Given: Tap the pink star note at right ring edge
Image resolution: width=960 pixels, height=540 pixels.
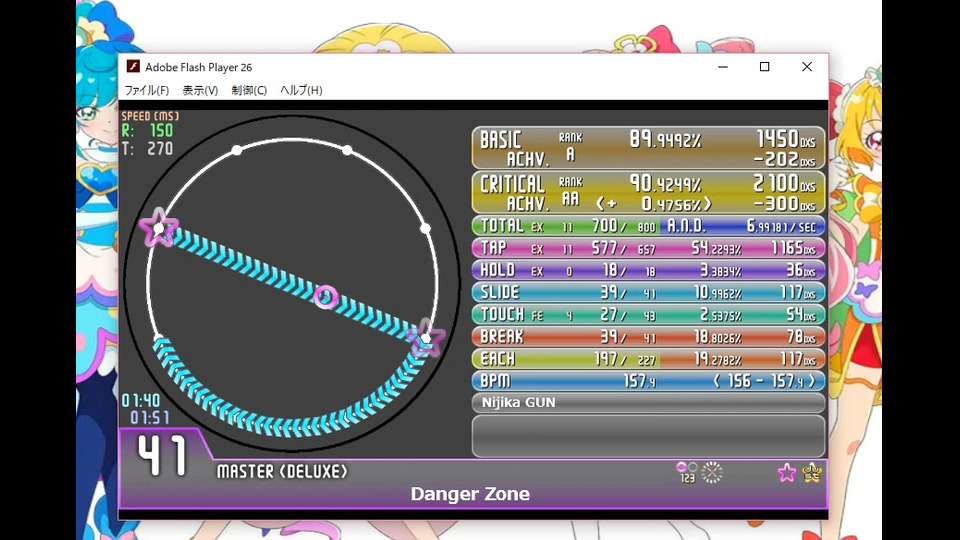Looking at the screenshot, I should (x=426, y=338).
